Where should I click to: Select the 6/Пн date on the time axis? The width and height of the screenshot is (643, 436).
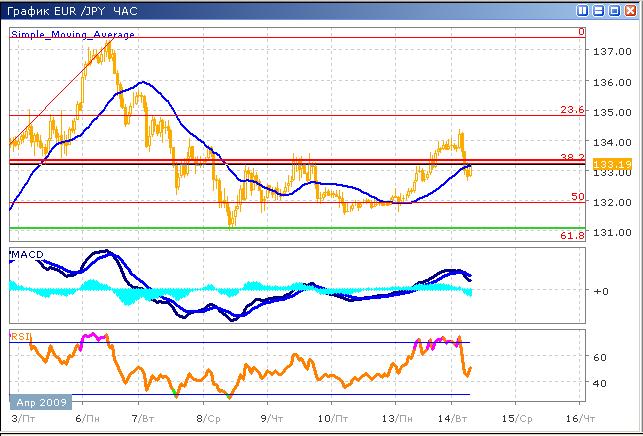click(86, 416)
